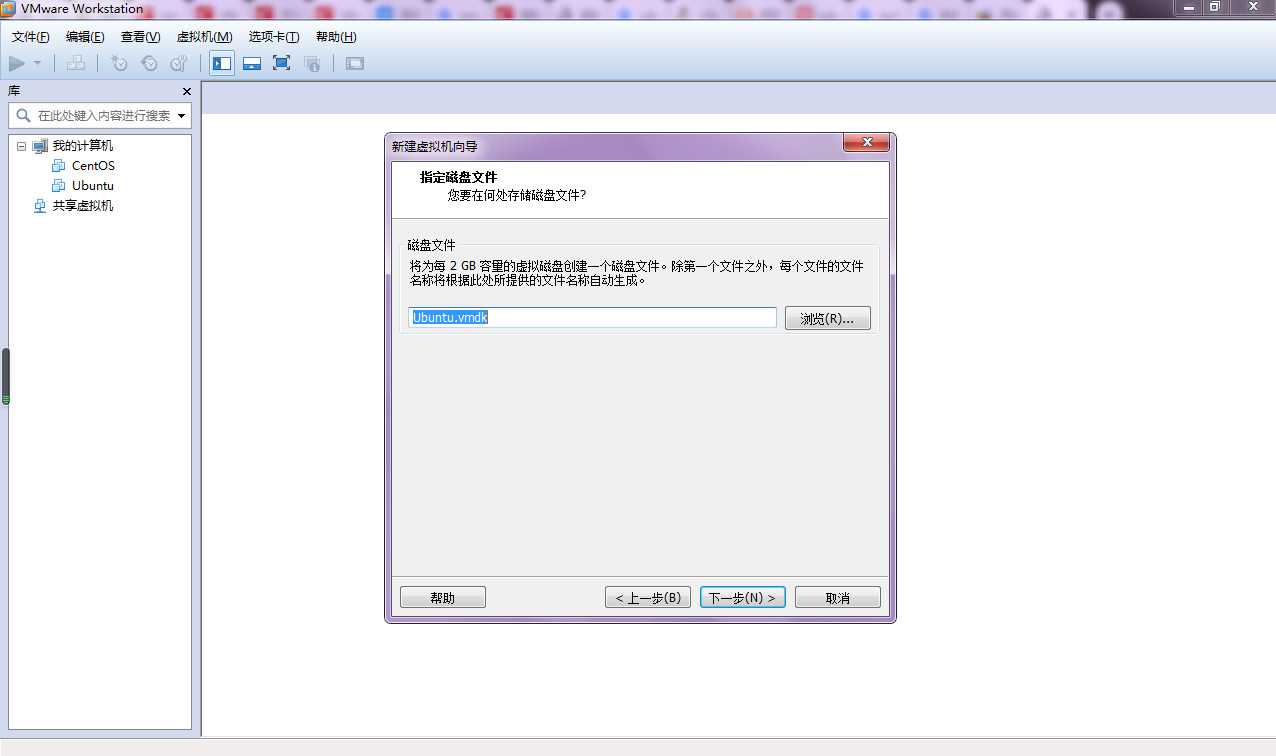Open the 文件(F) menu
The width and height of the screenshot is (1276, 756).
click(x=31, y=37)
